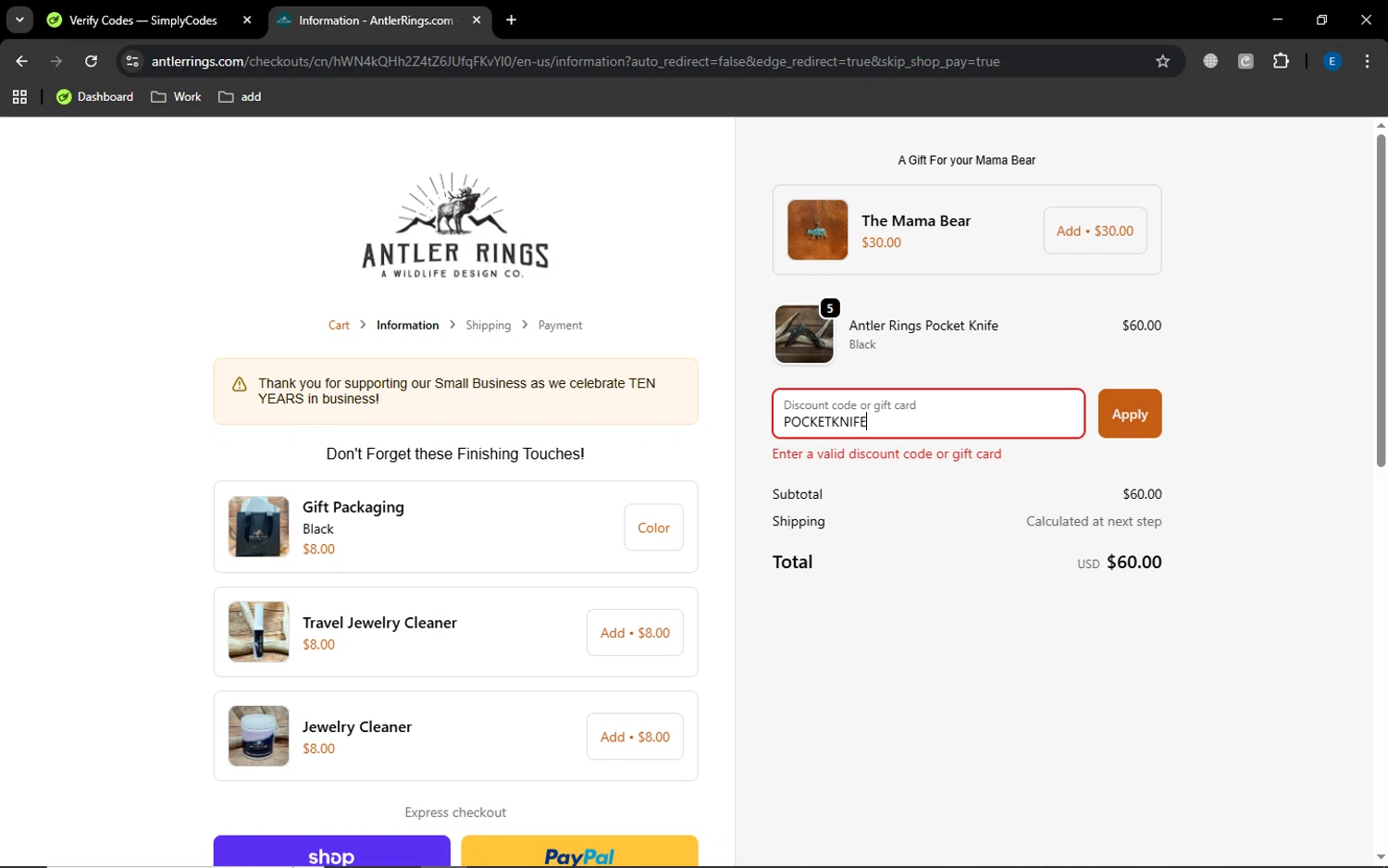1388x868 pixels.
Task: Pay with Shop Pay express checkout
Action: pyautogui.click(x=331, y=851)
